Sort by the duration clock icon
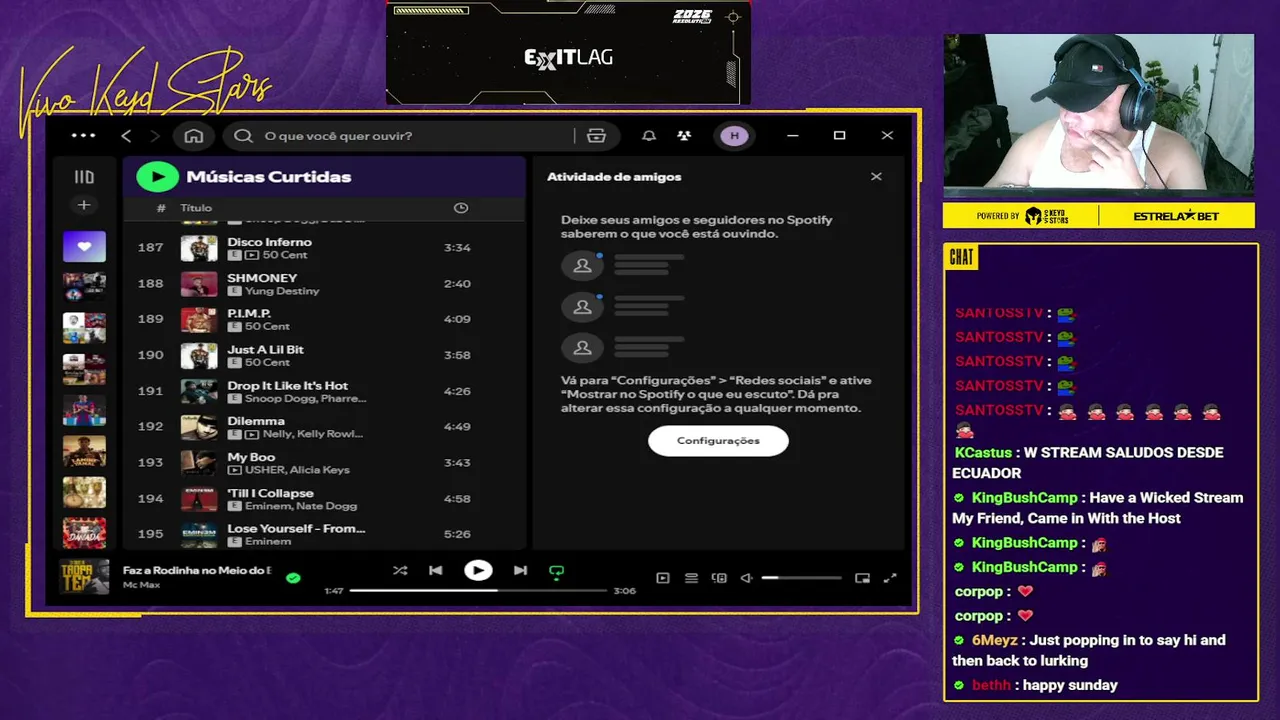This screenshot has height=720, width=1280. (461, 208)
